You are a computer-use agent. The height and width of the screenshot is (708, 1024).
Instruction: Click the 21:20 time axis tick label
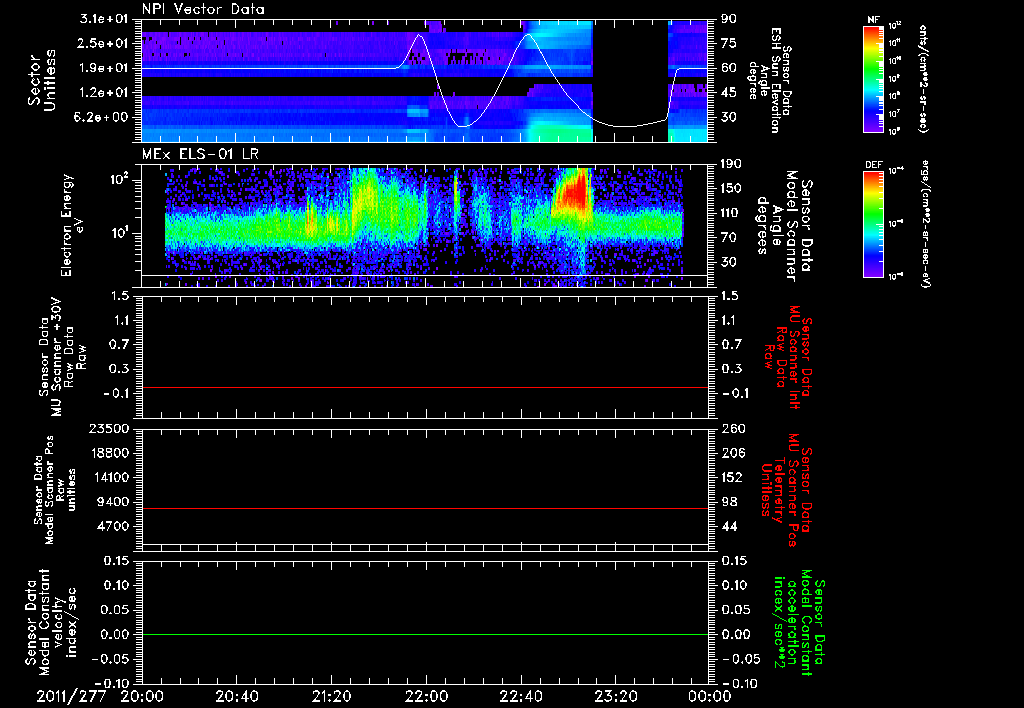click(x=331, y=696)
